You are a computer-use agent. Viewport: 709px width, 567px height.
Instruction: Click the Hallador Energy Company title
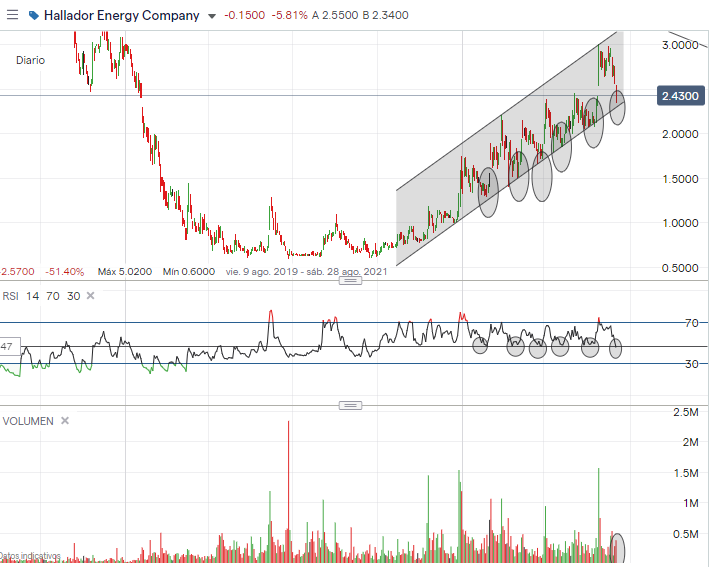(122, 15)
